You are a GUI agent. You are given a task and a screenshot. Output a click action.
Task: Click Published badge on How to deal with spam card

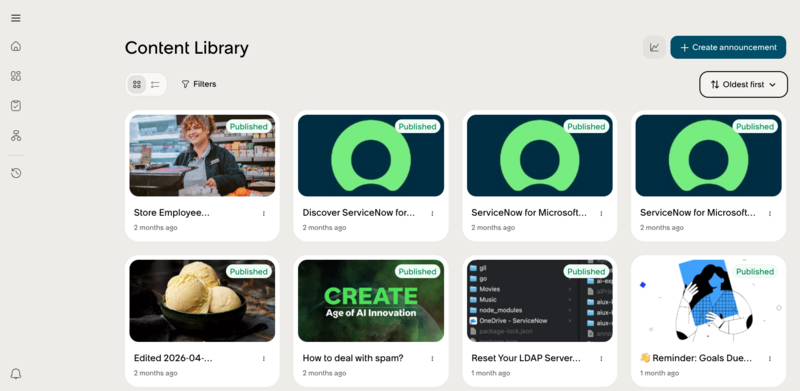coord(417,272)
